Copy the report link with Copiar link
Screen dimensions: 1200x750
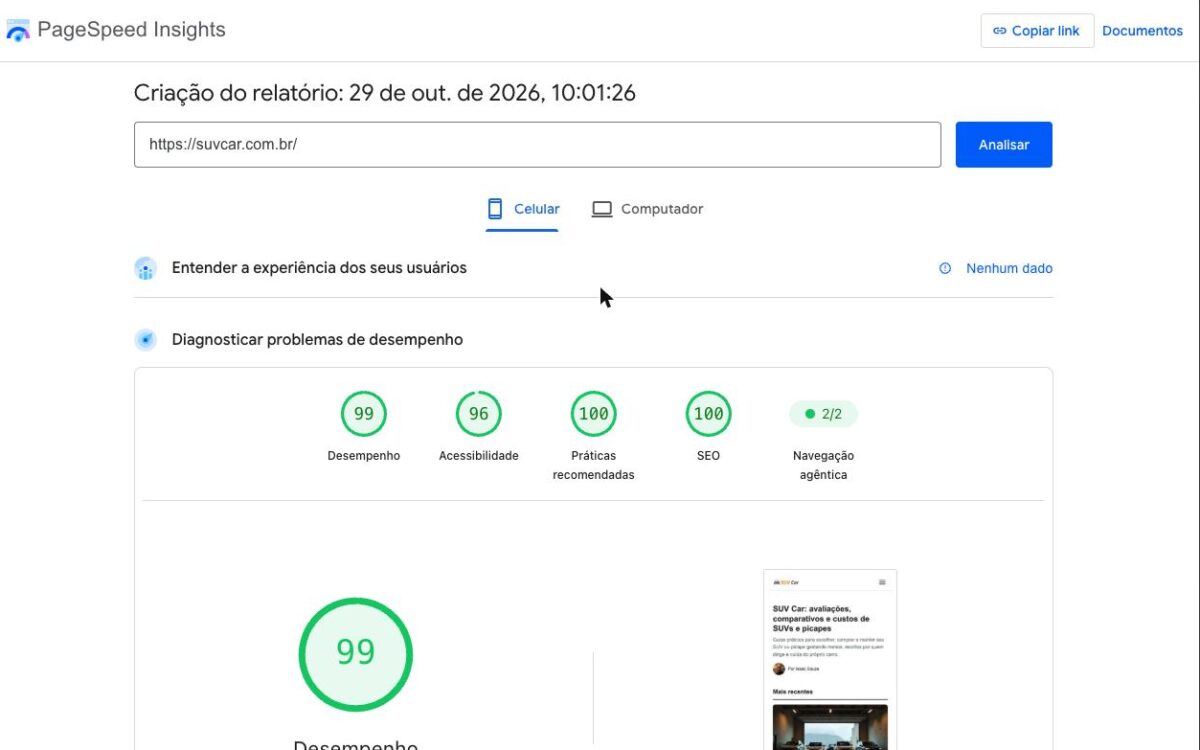[1037, 31]
